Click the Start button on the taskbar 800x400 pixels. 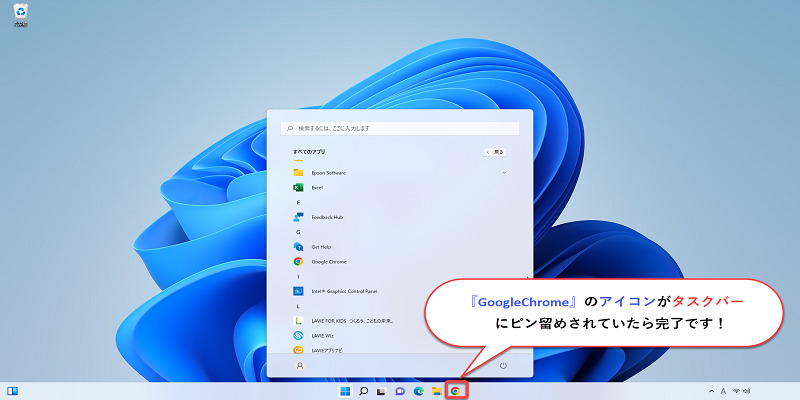(345, 391)
